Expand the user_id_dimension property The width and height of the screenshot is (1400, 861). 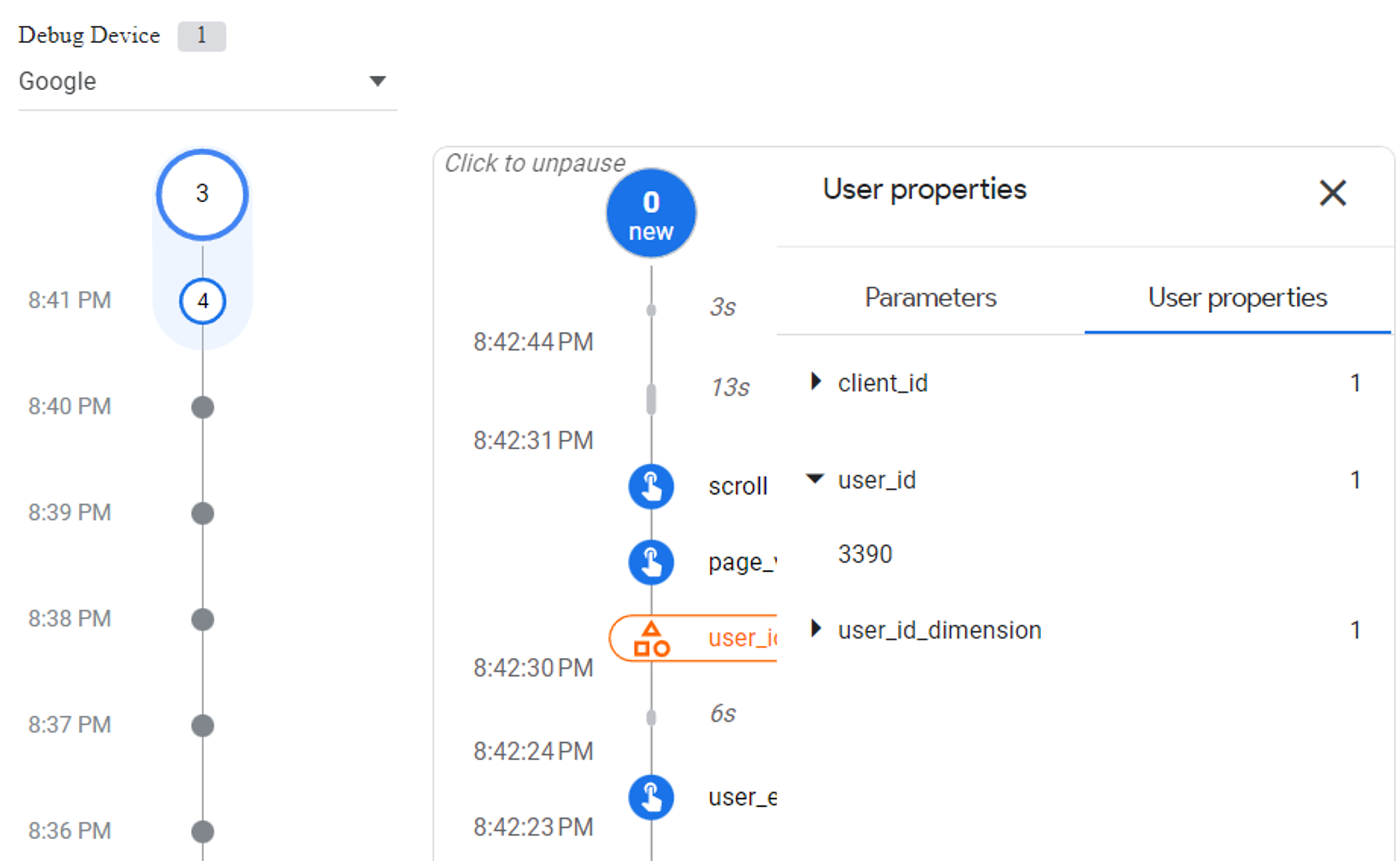pyautogui.click(x=816, y=629)
